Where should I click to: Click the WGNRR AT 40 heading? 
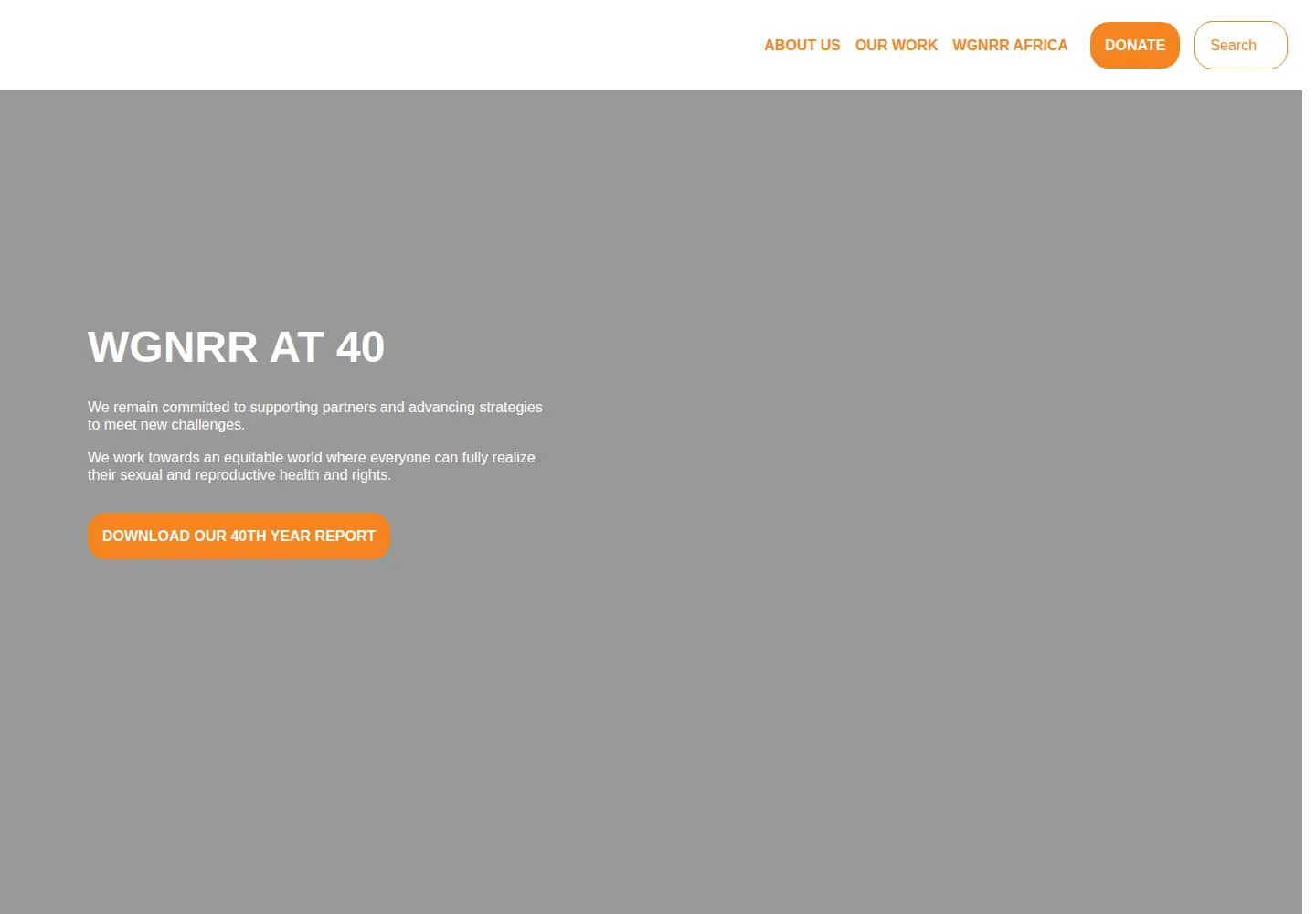click(236, 347)
